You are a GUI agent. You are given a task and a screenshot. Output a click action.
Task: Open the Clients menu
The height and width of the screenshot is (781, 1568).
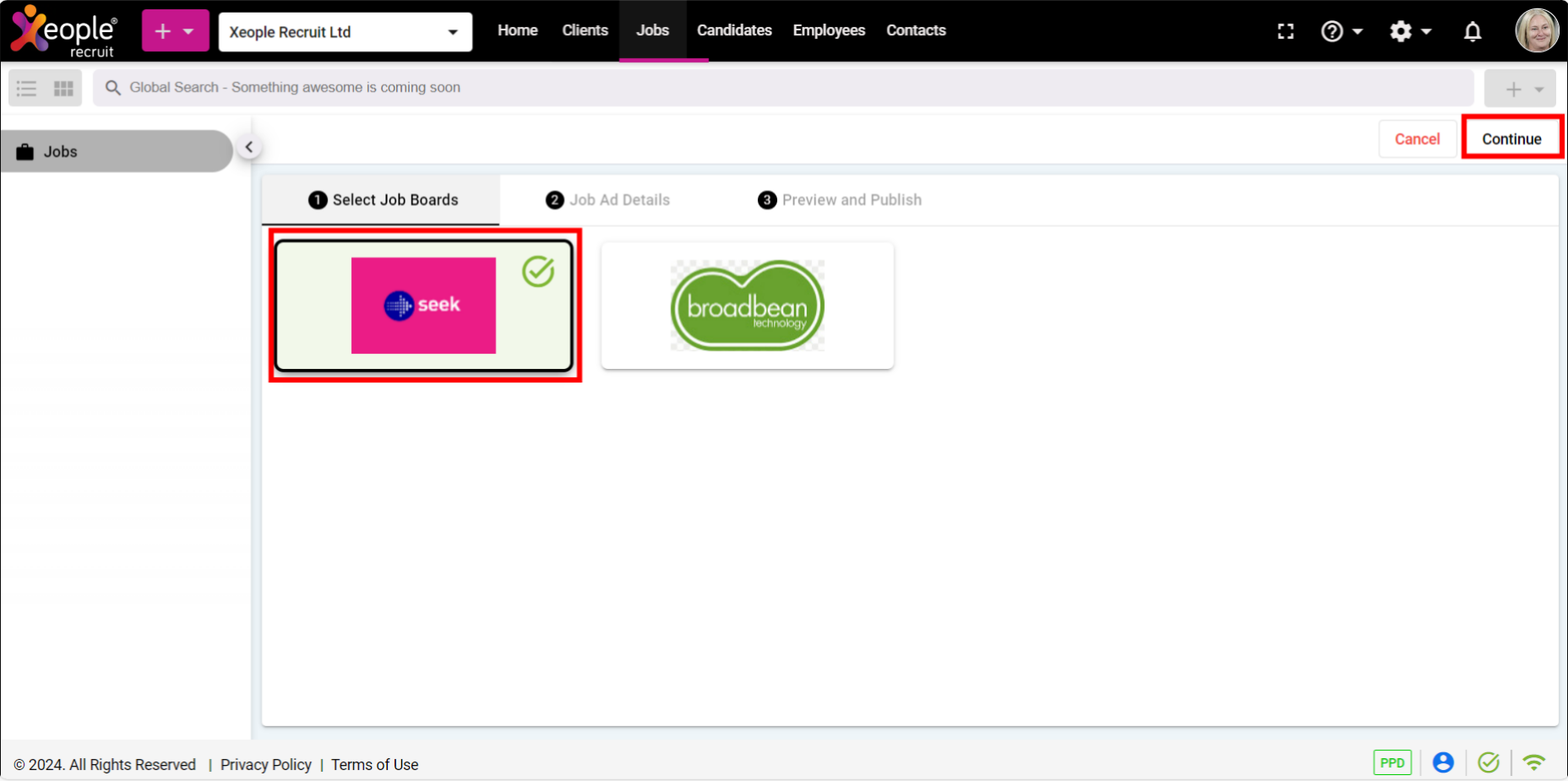(585, 30)
